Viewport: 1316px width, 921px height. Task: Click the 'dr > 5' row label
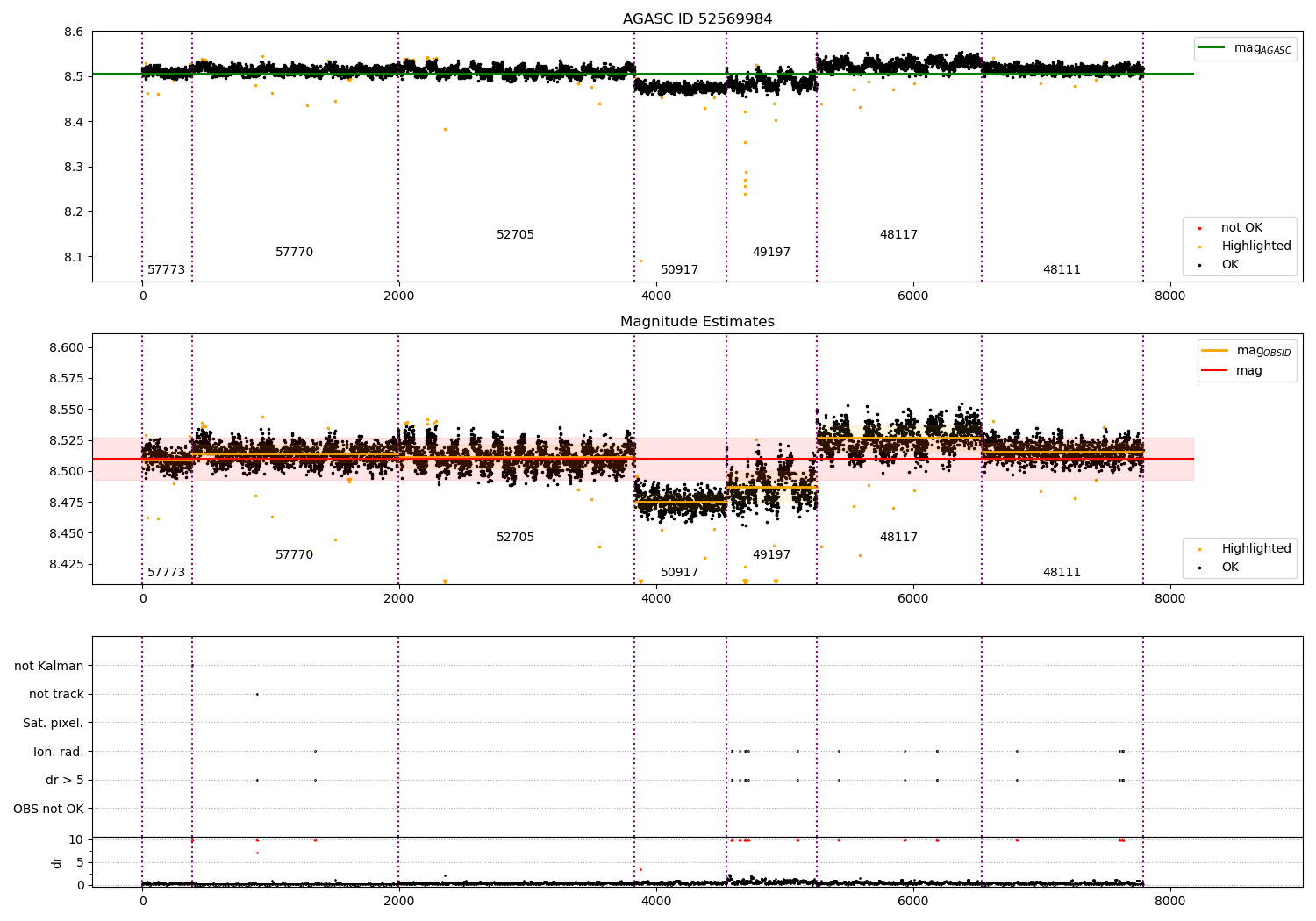coord(65,781)
